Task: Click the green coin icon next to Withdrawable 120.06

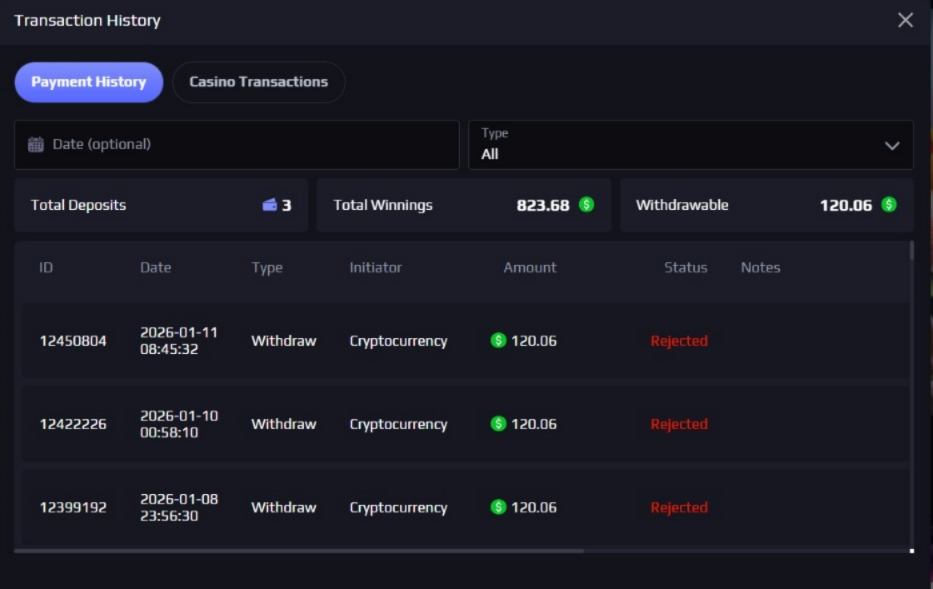Action: (889, 205)
